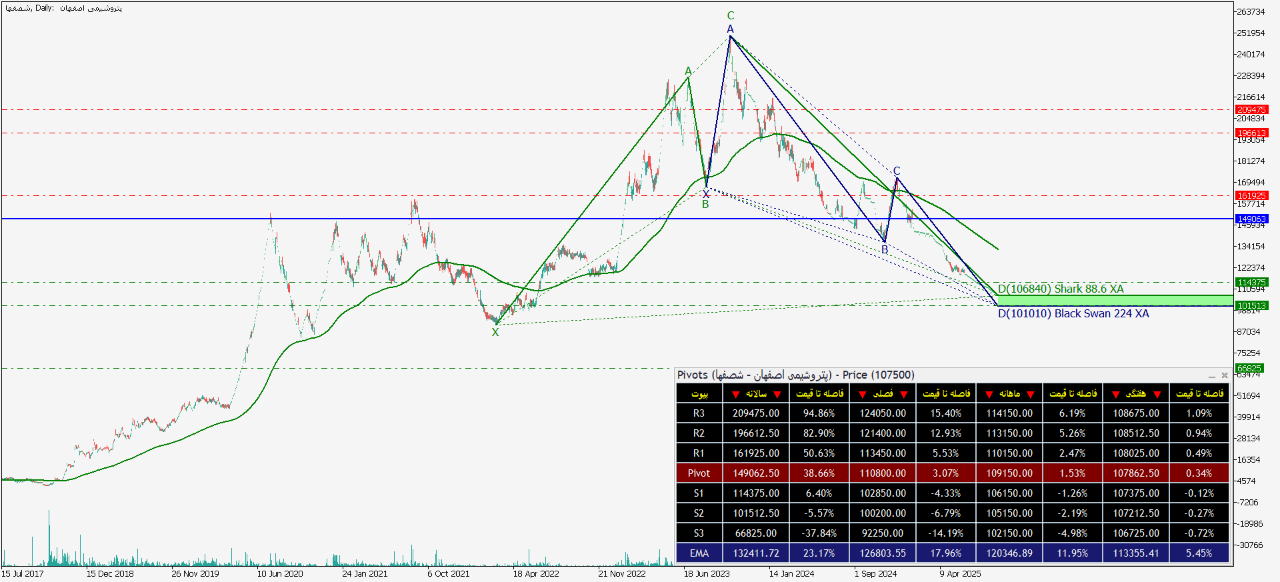Screen dimensions: 1280x582
Task: Click the blue A label at chart peak
Action: (x=731, y=30)
